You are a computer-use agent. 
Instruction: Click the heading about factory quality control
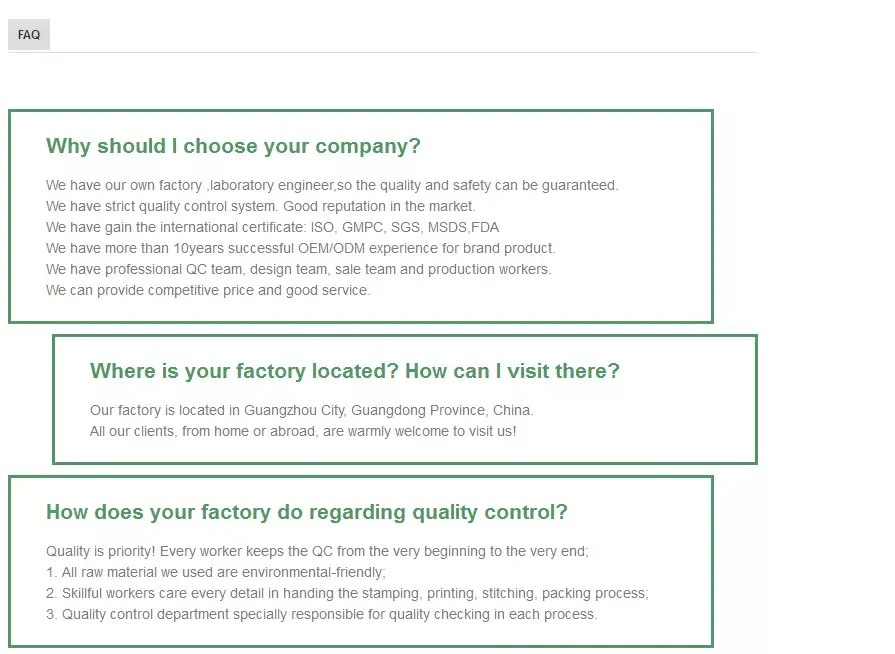click(306, 512)
